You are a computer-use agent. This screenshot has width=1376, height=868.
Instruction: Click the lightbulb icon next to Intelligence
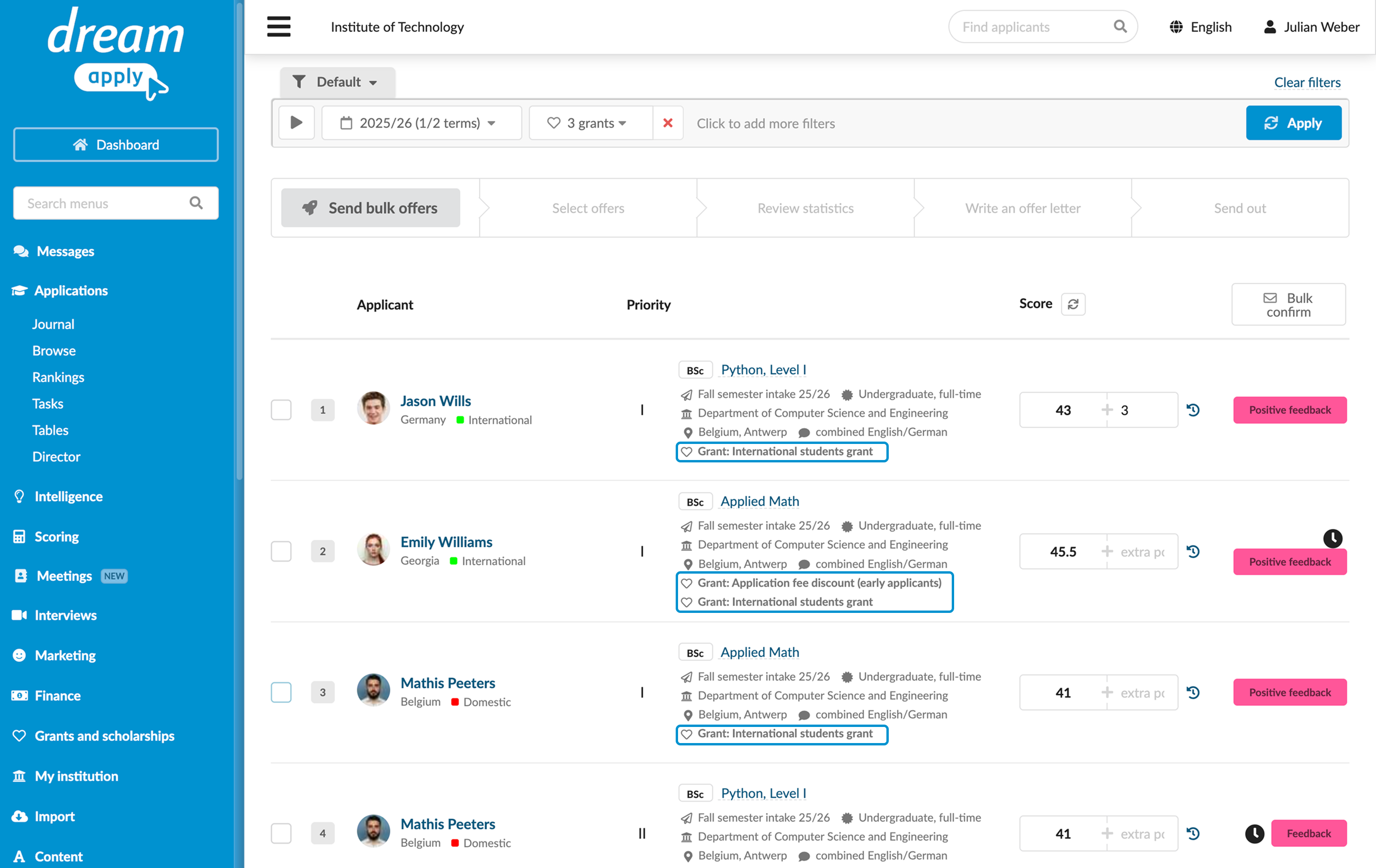[x=19, y=496]
